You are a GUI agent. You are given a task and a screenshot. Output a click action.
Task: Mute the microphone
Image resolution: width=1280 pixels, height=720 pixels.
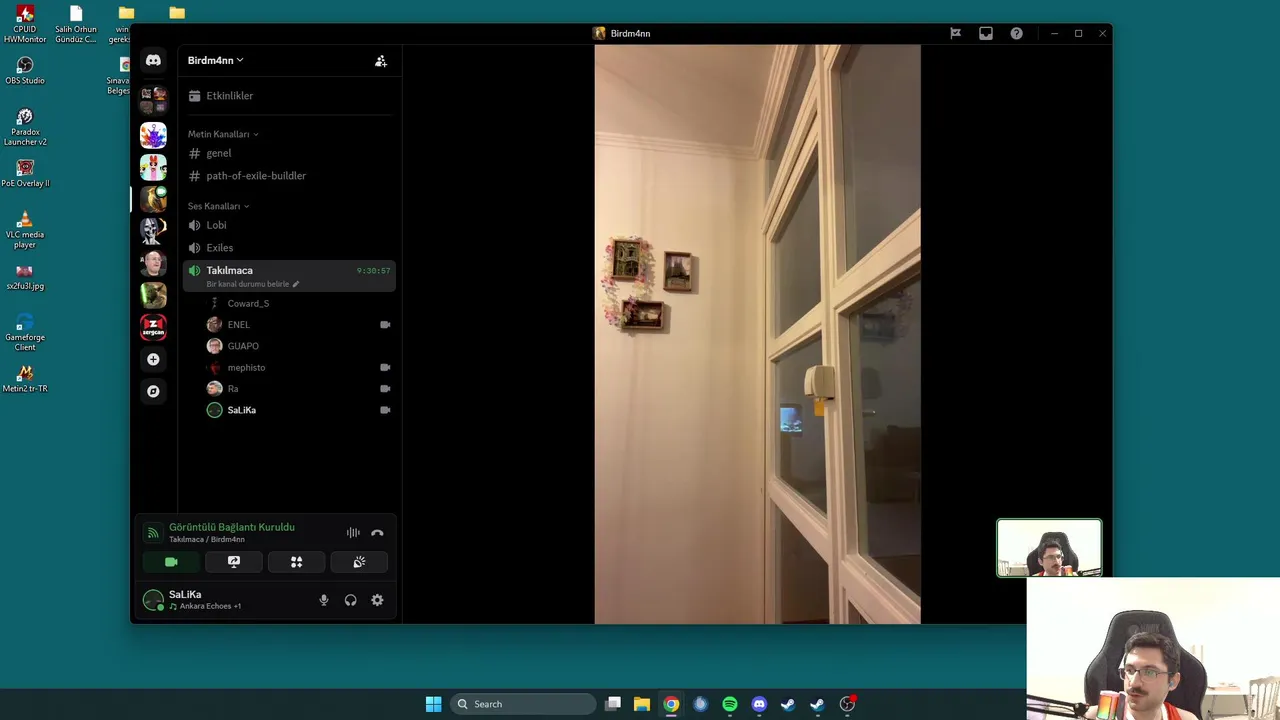(x=323, y=600)
